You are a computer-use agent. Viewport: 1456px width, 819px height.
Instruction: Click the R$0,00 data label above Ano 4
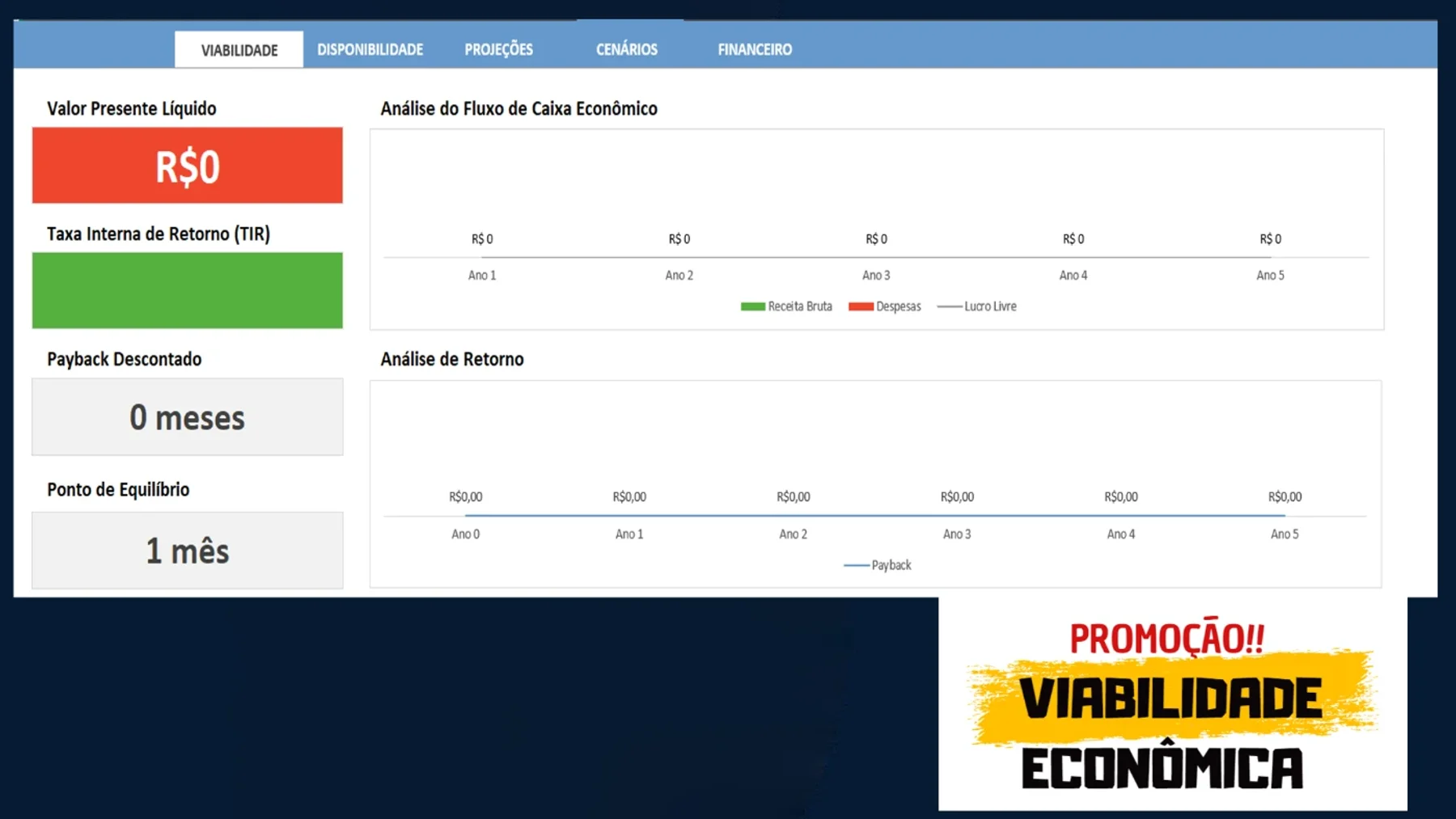[1121, 496]
